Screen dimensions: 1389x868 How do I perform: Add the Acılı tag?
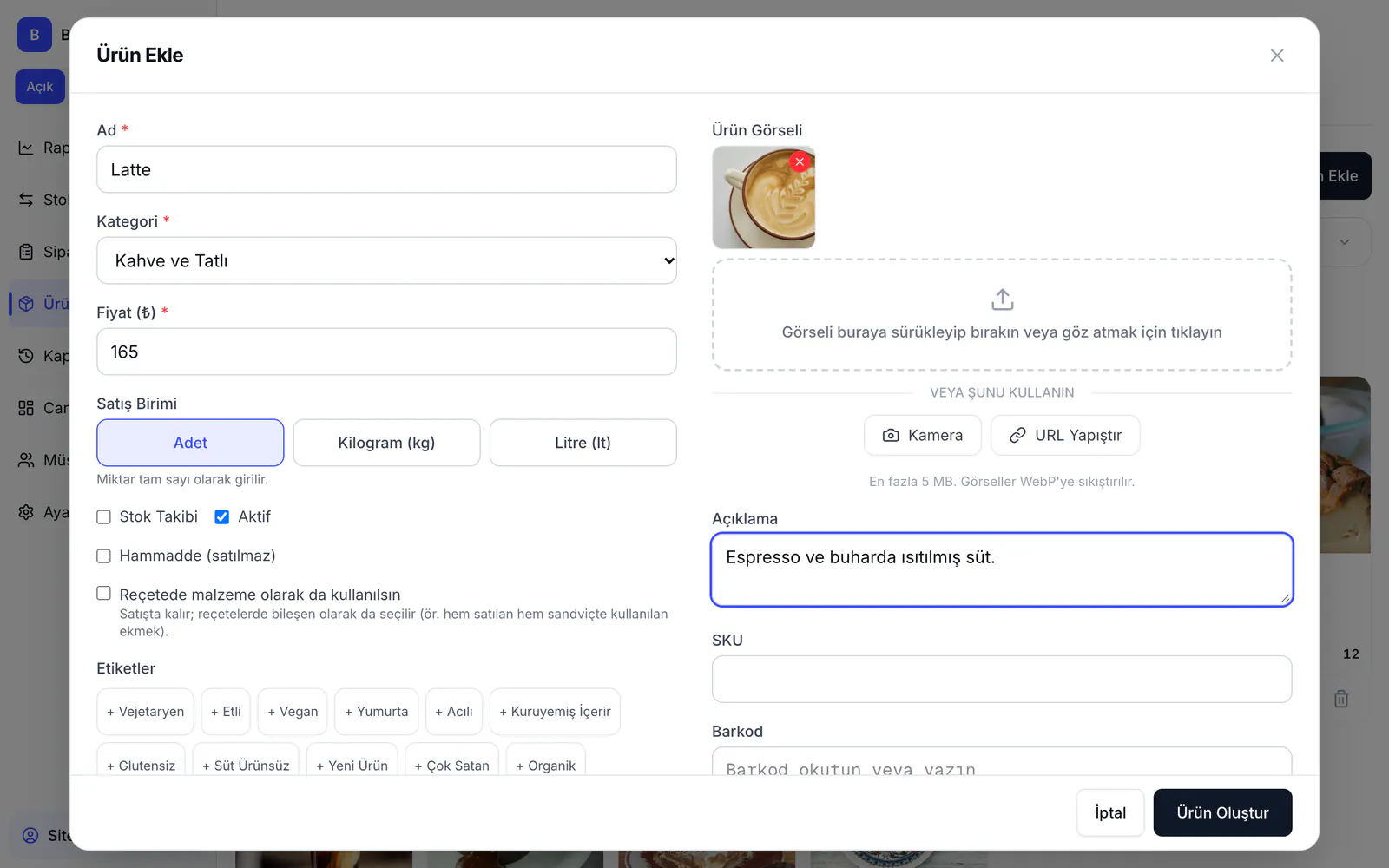point(454,712)
